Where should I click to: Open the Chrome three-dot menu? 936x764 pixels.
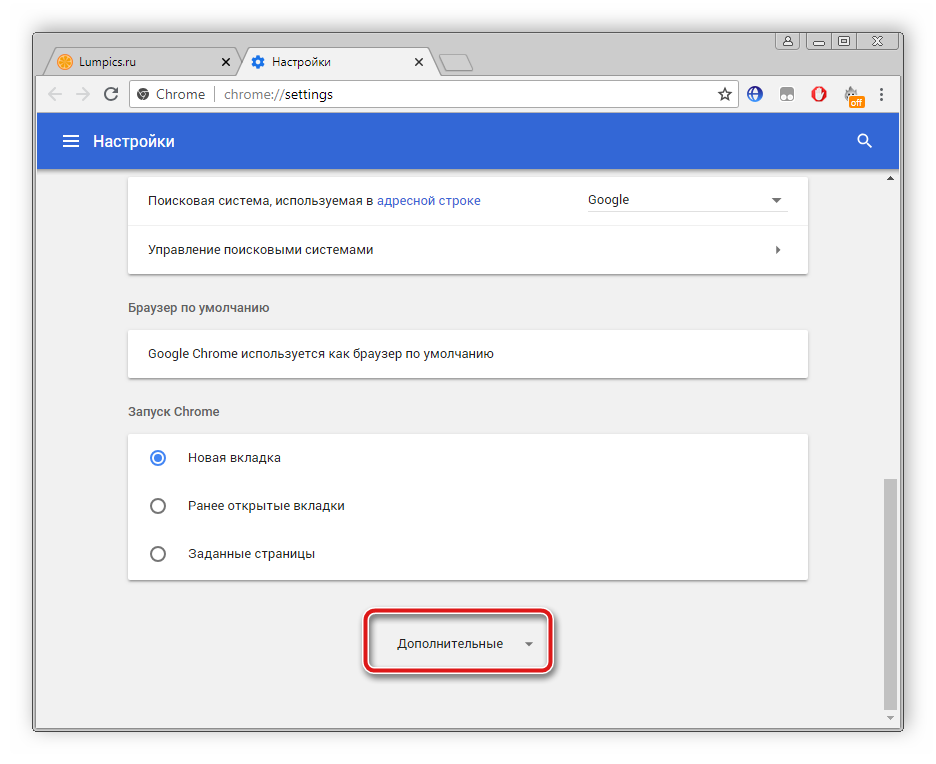coord(881,94)
